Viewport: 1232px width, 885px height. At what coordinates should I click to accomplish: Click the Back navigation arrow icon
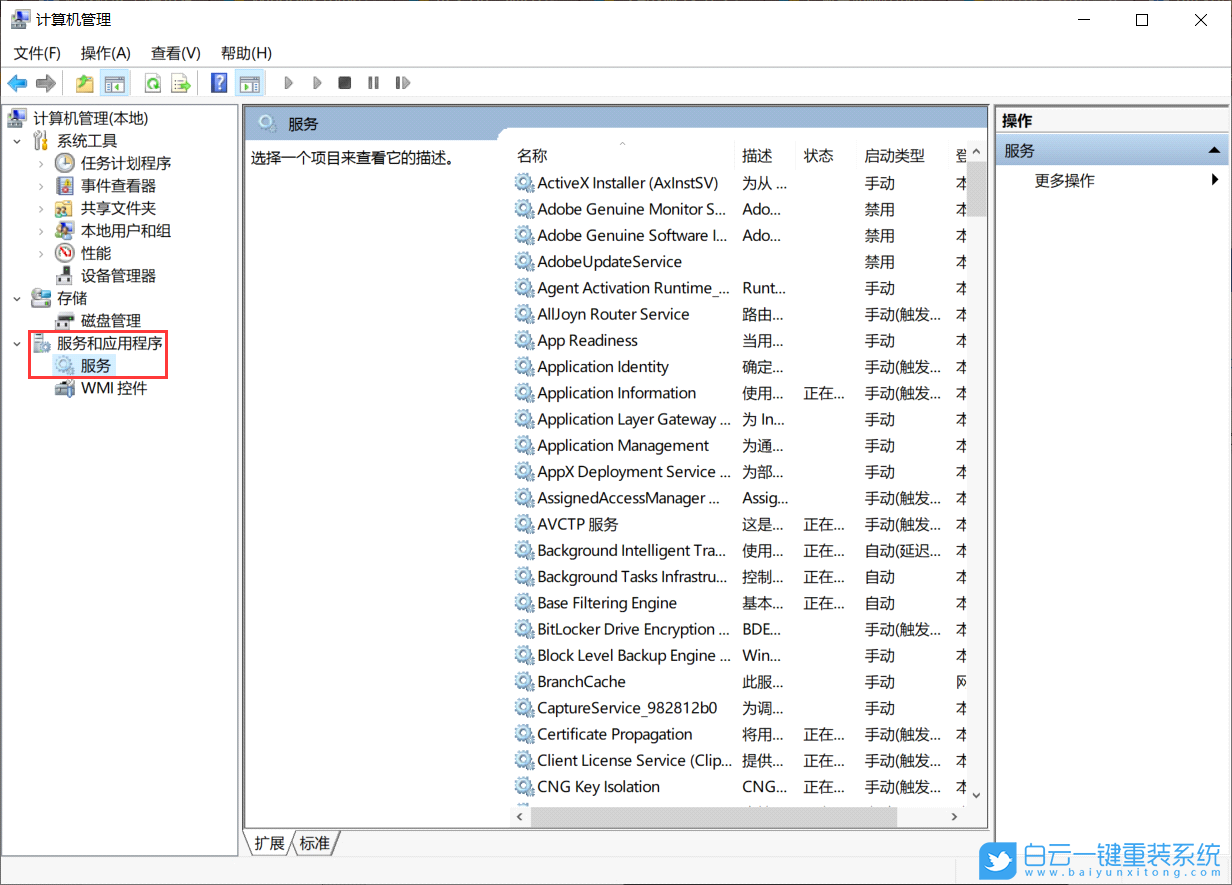tap(17, 82)
